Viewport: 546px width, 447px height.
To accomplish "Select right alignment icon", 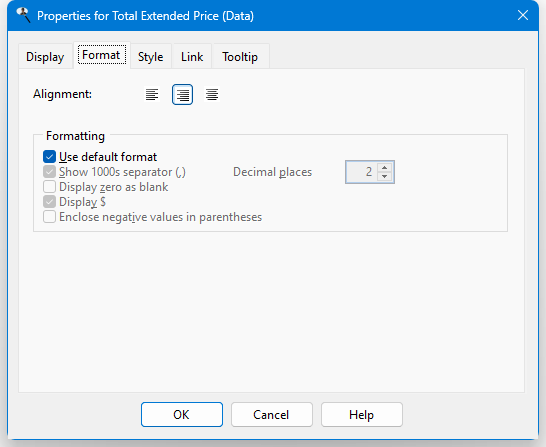I will (x=182, y=94).
